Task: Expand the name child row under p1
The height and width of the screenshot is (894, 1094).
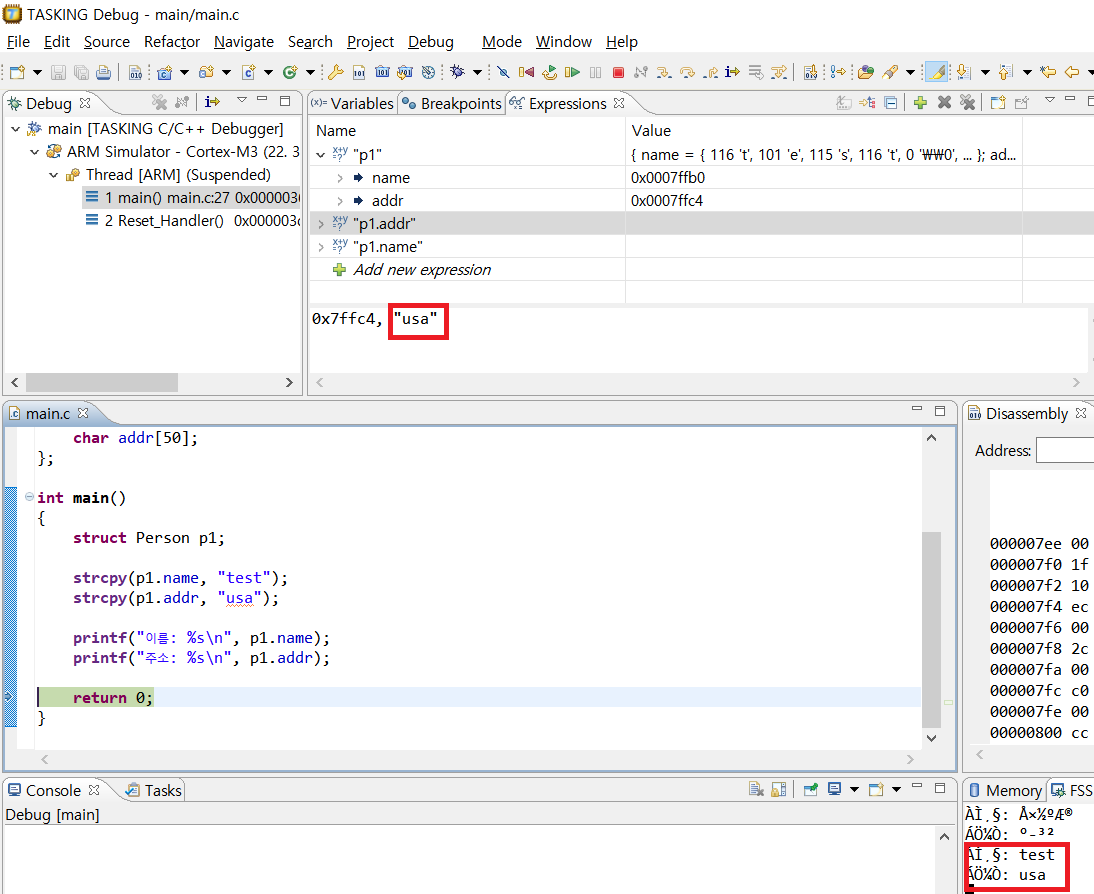Action: tap(340, 178)
